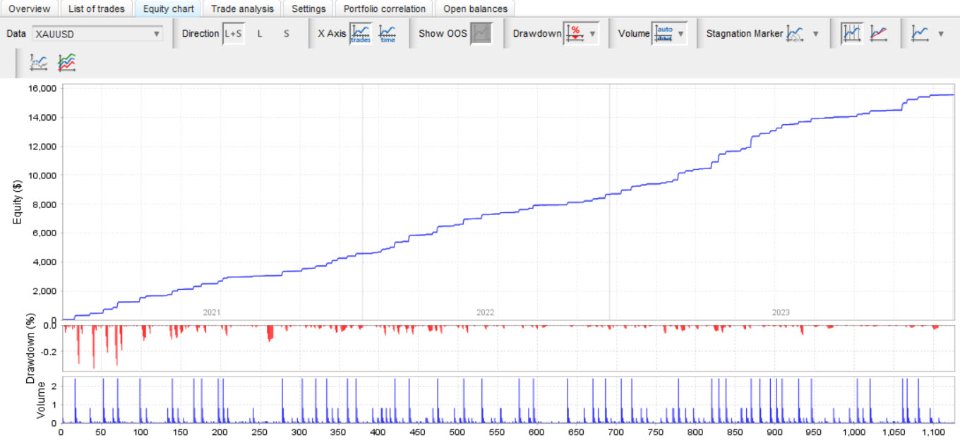Click the 2022 year label on the chart
960x440 pixels.
tap(485, 313)
